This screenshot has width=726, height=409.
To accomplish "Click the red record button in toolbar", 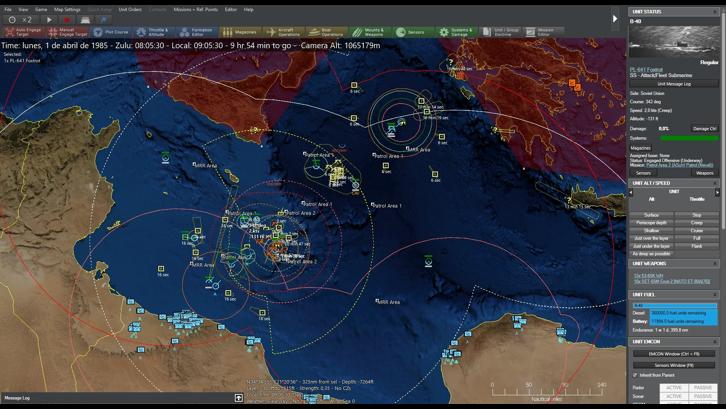I will coord(67,20).
